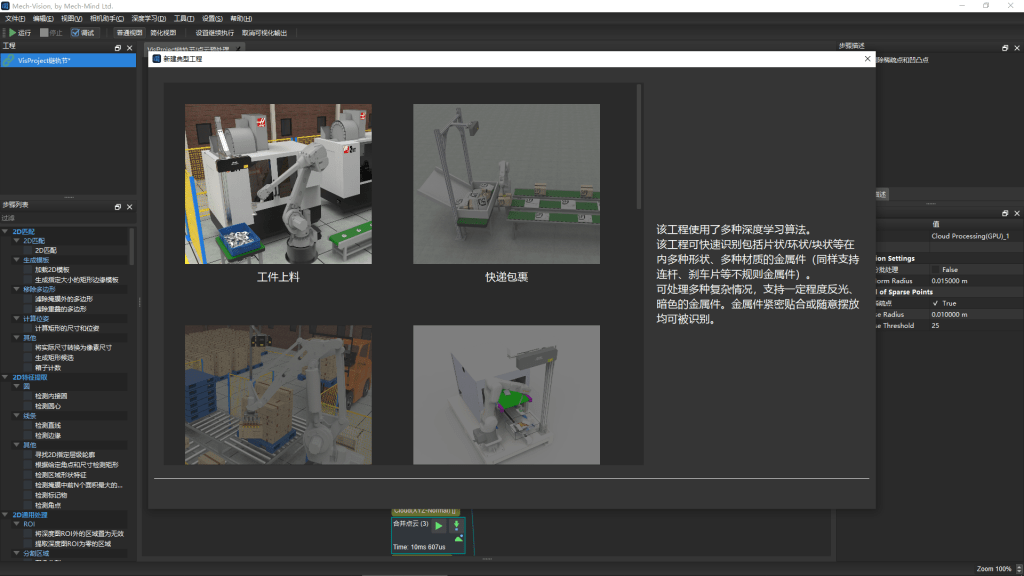1024x576 pixels.
Task: Float the project (工程) panel with undock icon
Action: tap(118, 47)
